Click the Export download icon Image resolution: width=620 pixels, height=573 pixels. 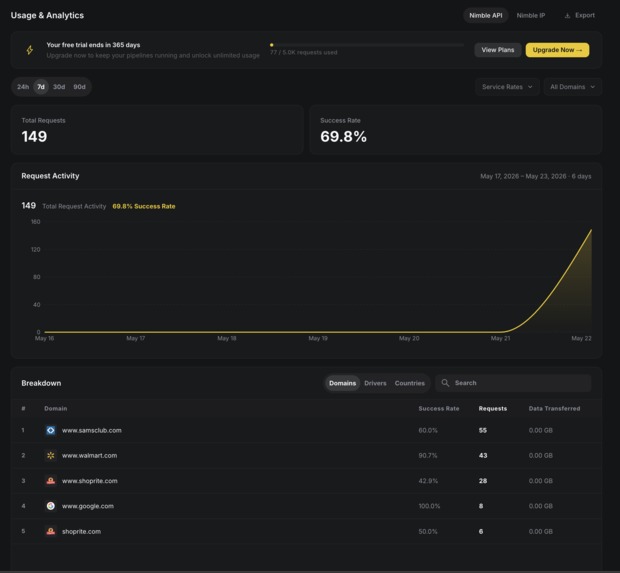point(567,15)
